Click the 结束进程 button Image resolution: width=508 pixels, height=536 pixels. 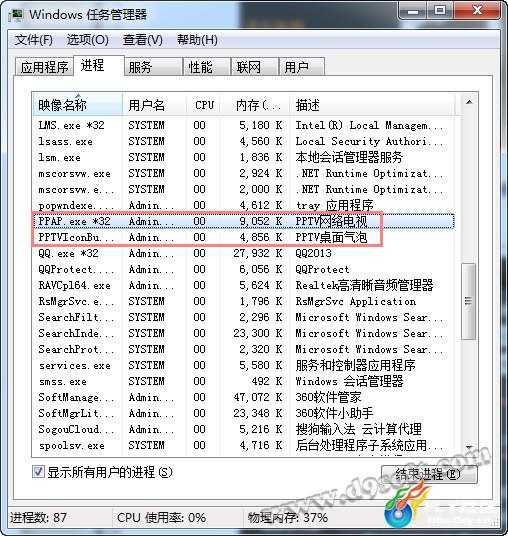pos(429,474)
